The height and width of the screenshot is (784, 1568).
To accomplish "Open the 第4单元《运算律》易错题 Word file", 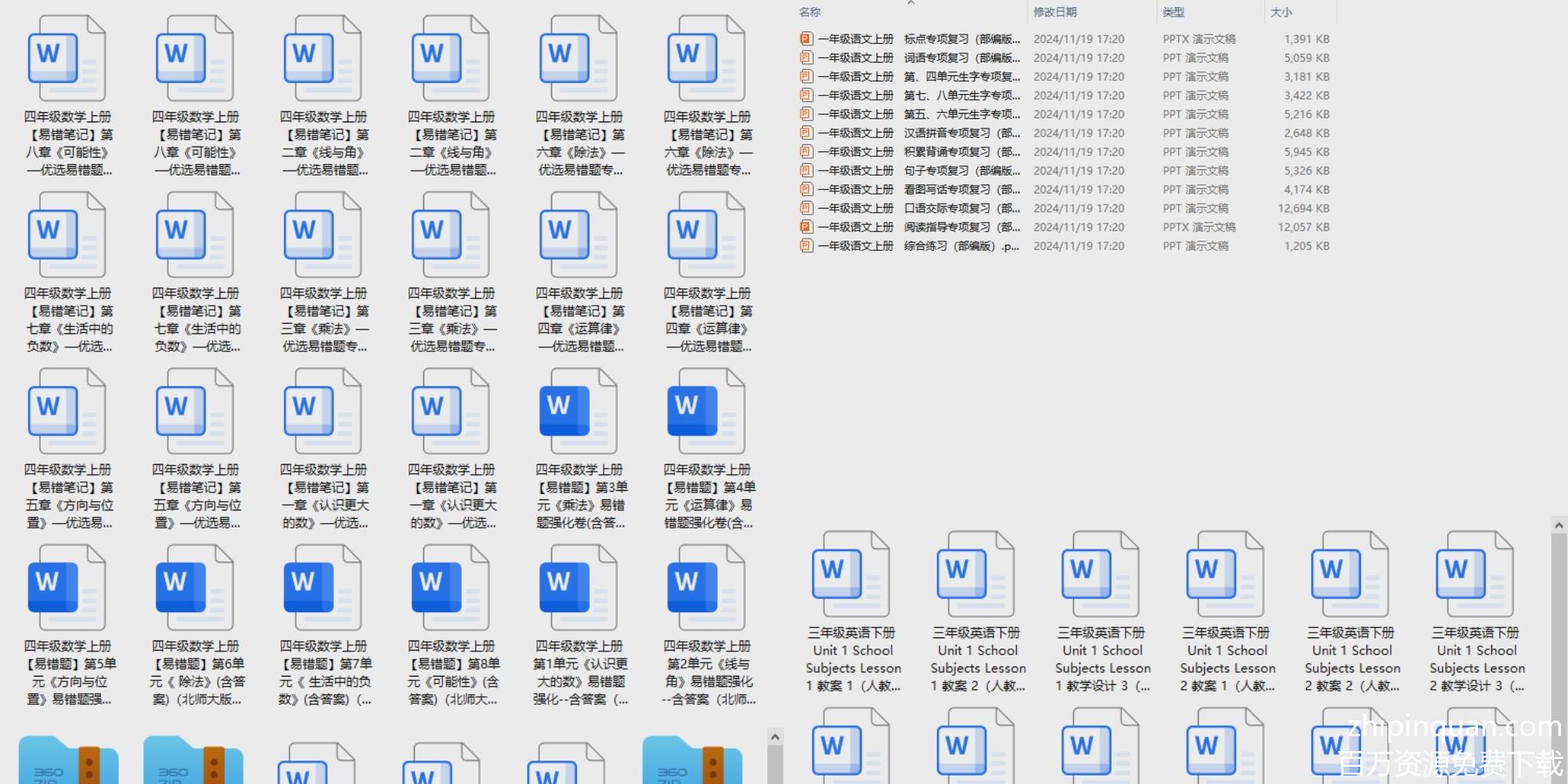I will (706, 413).
